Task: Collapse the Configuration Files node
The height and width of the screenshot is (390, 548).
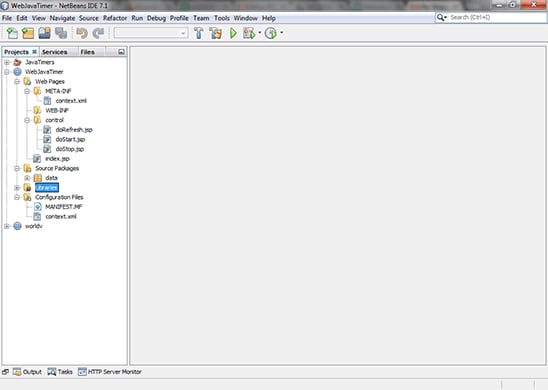Action: (x=17, y=197)
